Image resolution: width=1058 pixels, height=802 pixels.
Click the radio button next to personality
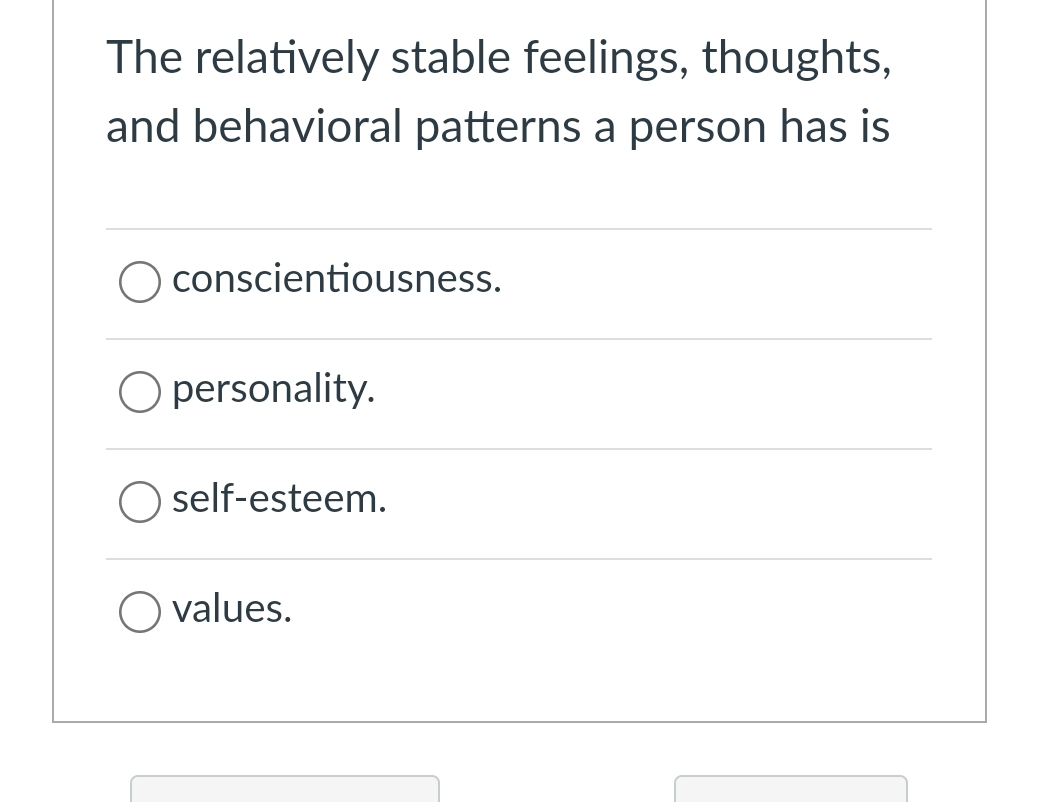coord(140,392)
